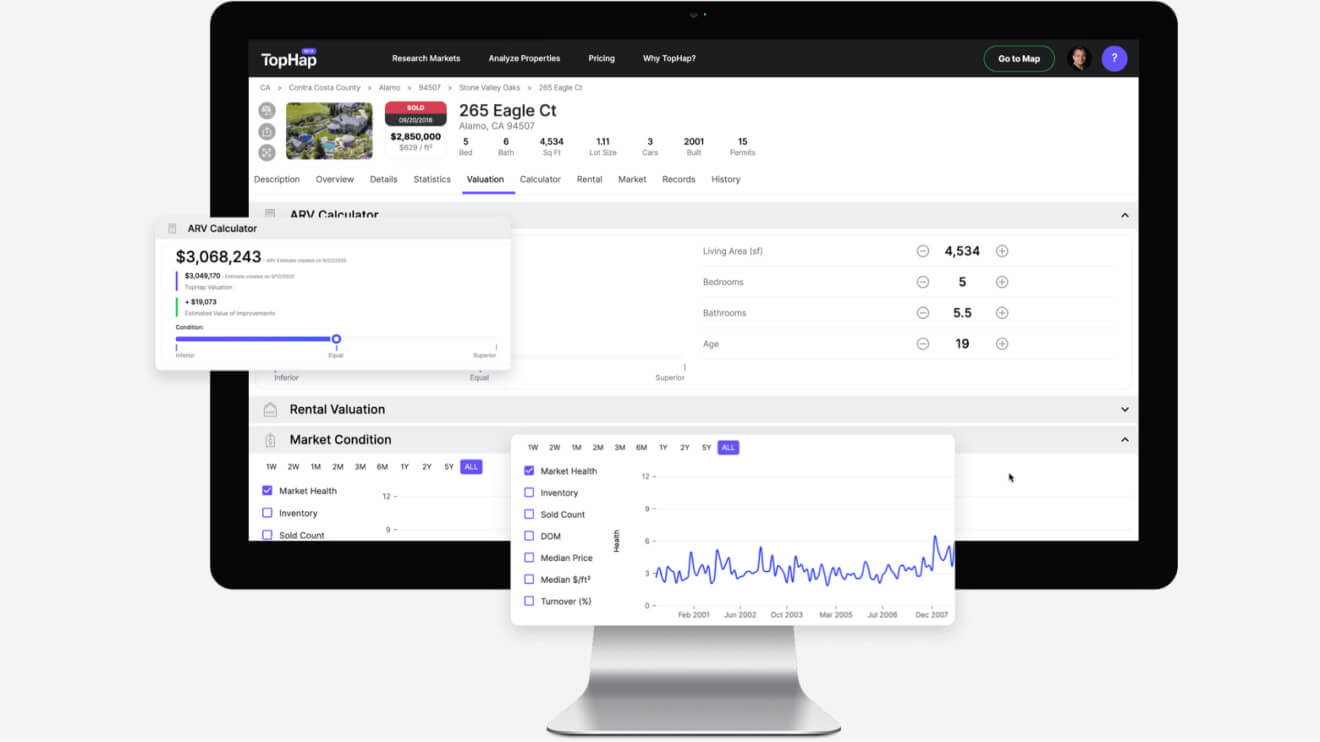Click the Go to Map button
The height and width of the screenshot is (742, 1320).
(1019, 59)
